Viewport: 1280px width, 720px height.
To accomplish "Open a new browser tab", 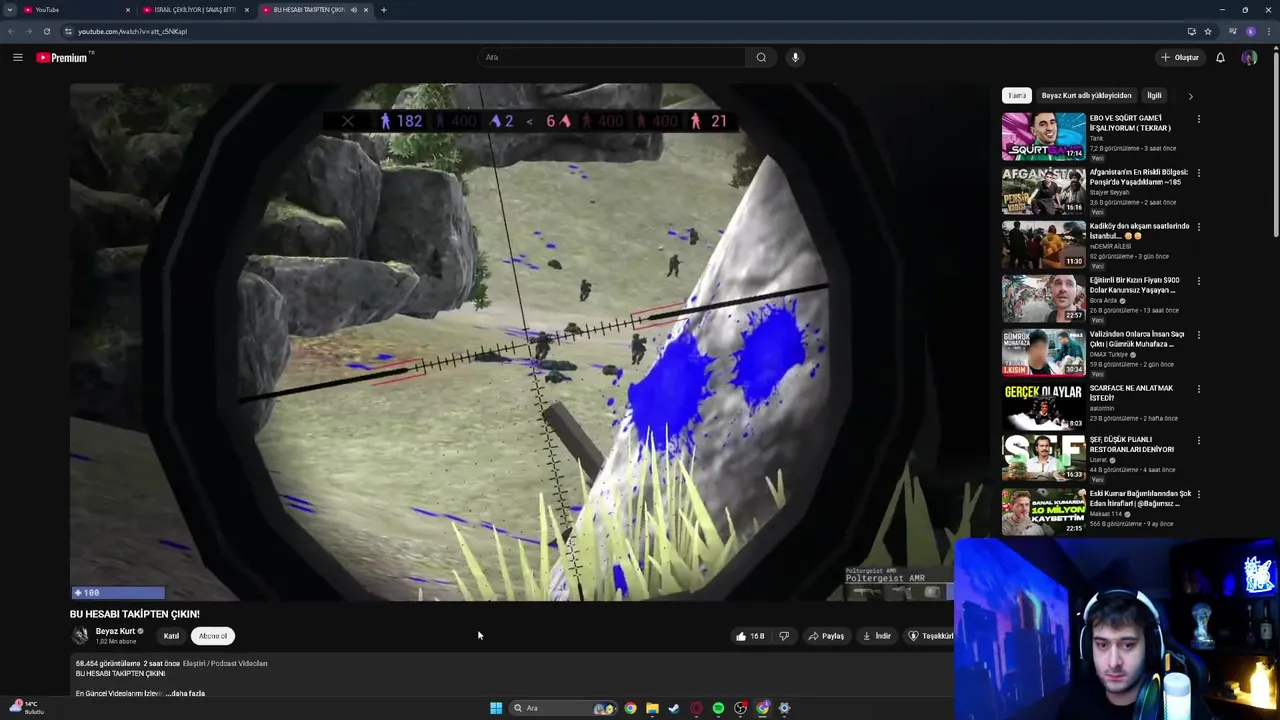I will [384, 10].
